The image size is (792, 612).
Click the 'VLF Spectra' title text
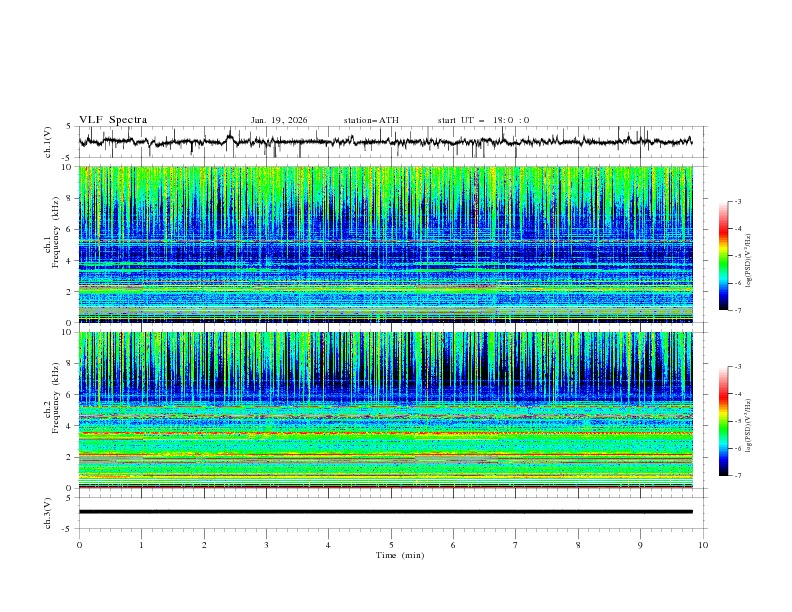point(113,120)
